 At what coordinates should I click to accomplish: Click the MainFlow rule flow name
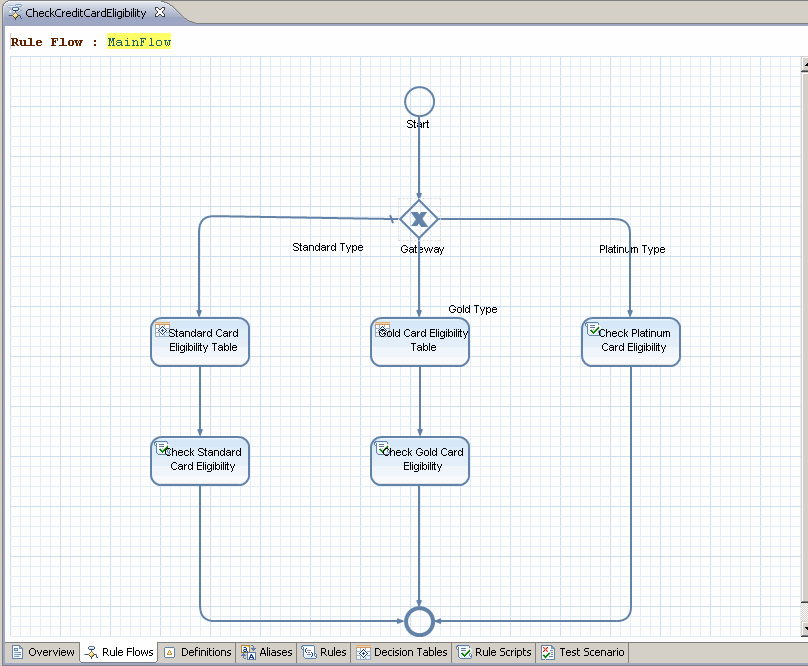pos(139,42)
